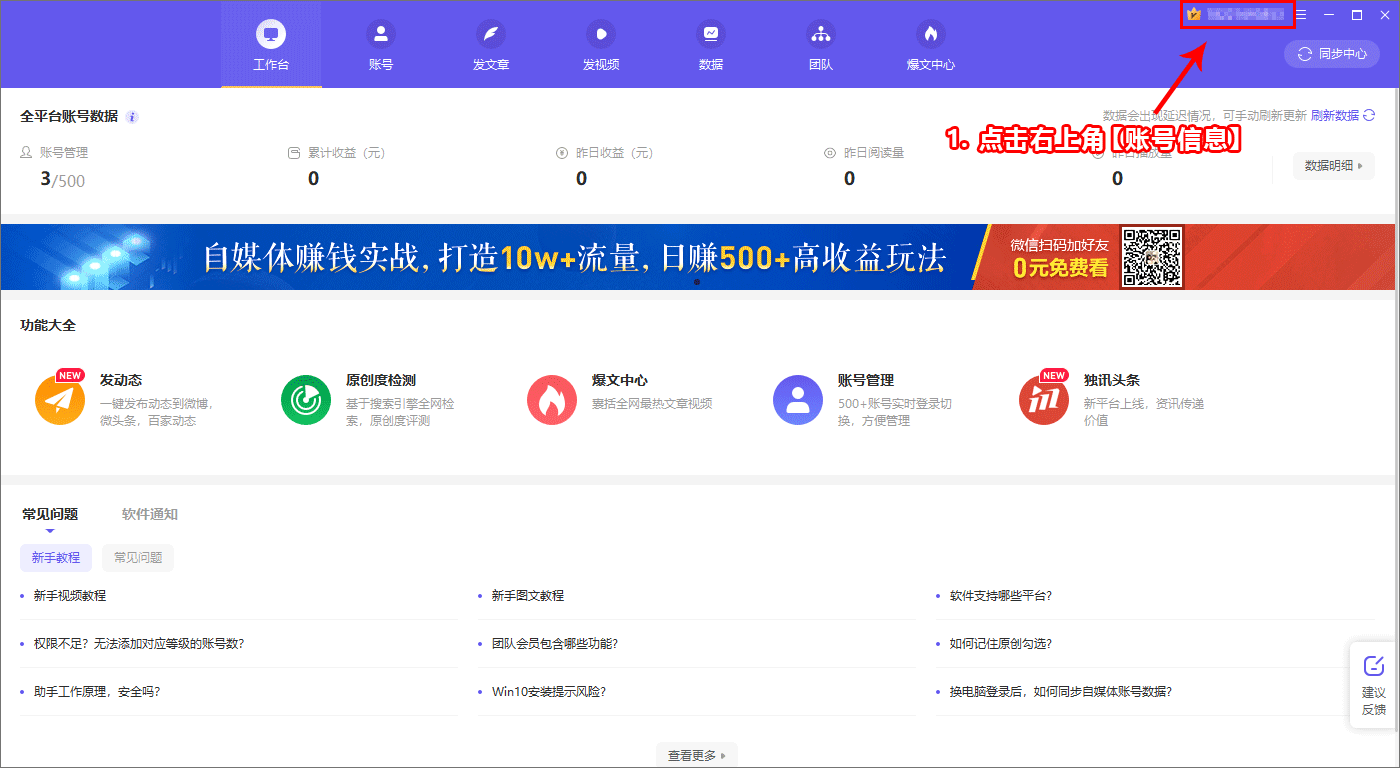Click the 建议反馈 floating feedback widget

1374,684
